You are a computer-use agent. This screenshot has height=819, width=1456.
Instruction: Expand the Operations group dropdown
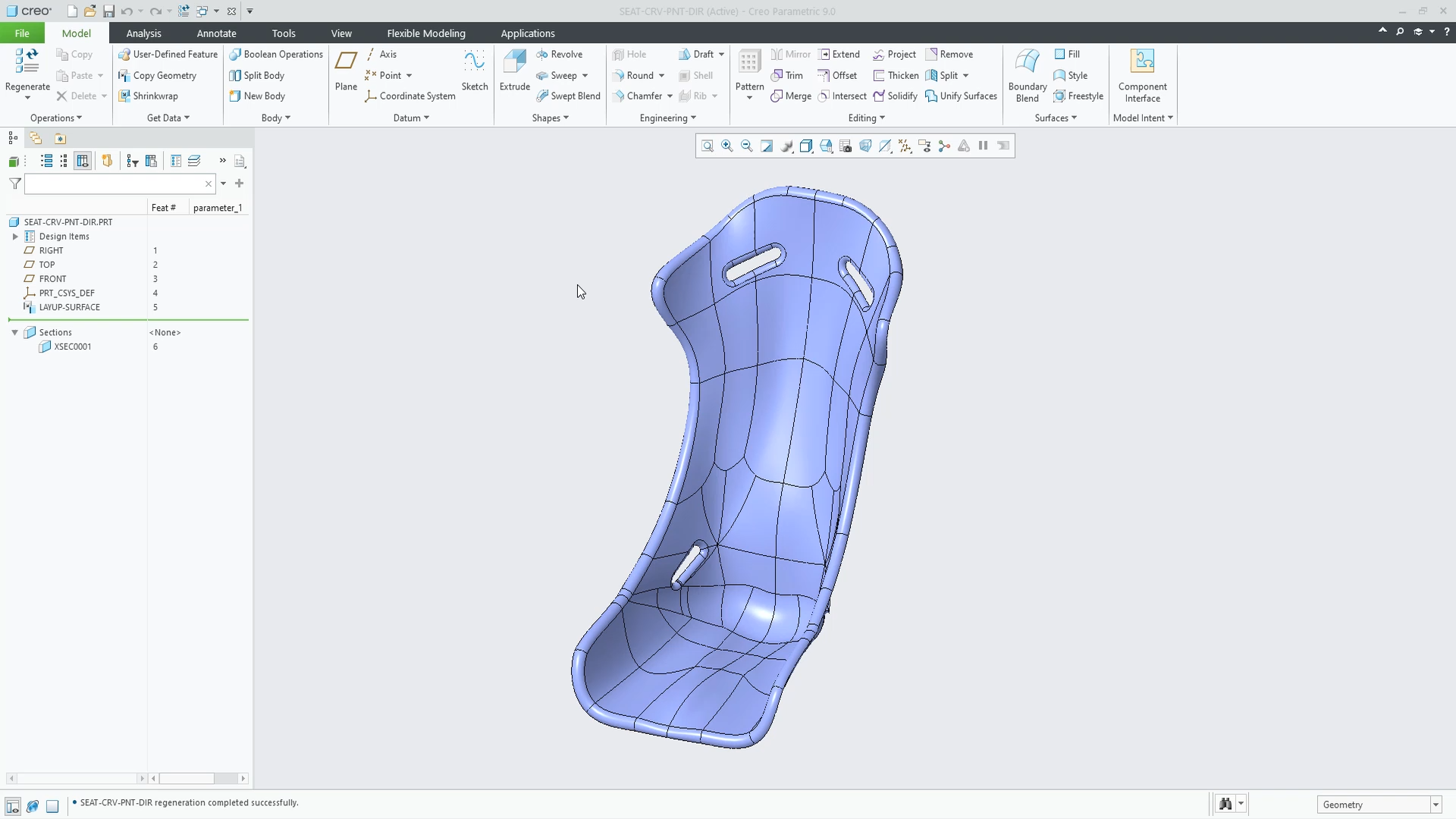click(56, 118)
